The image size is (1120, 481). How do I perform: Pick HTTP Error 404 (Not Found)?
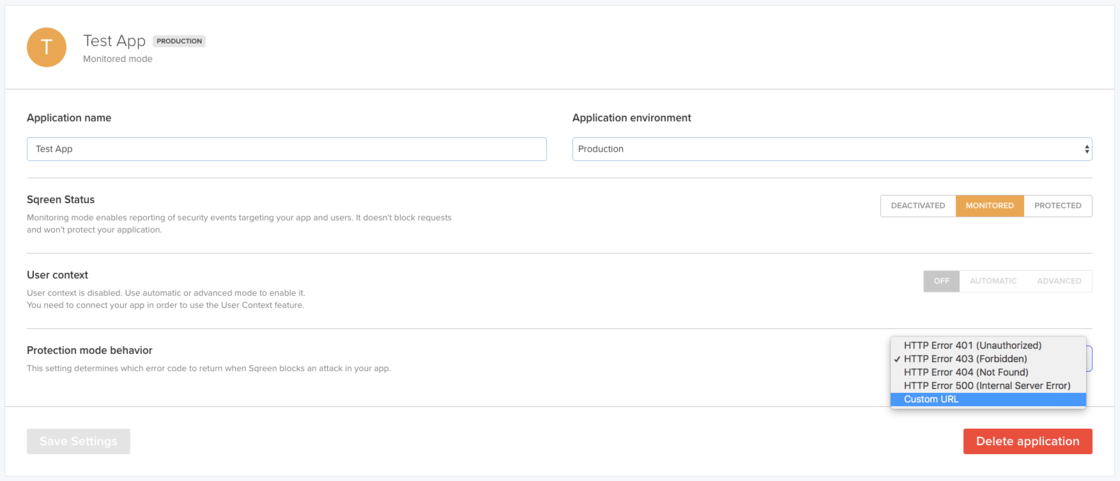966,372
